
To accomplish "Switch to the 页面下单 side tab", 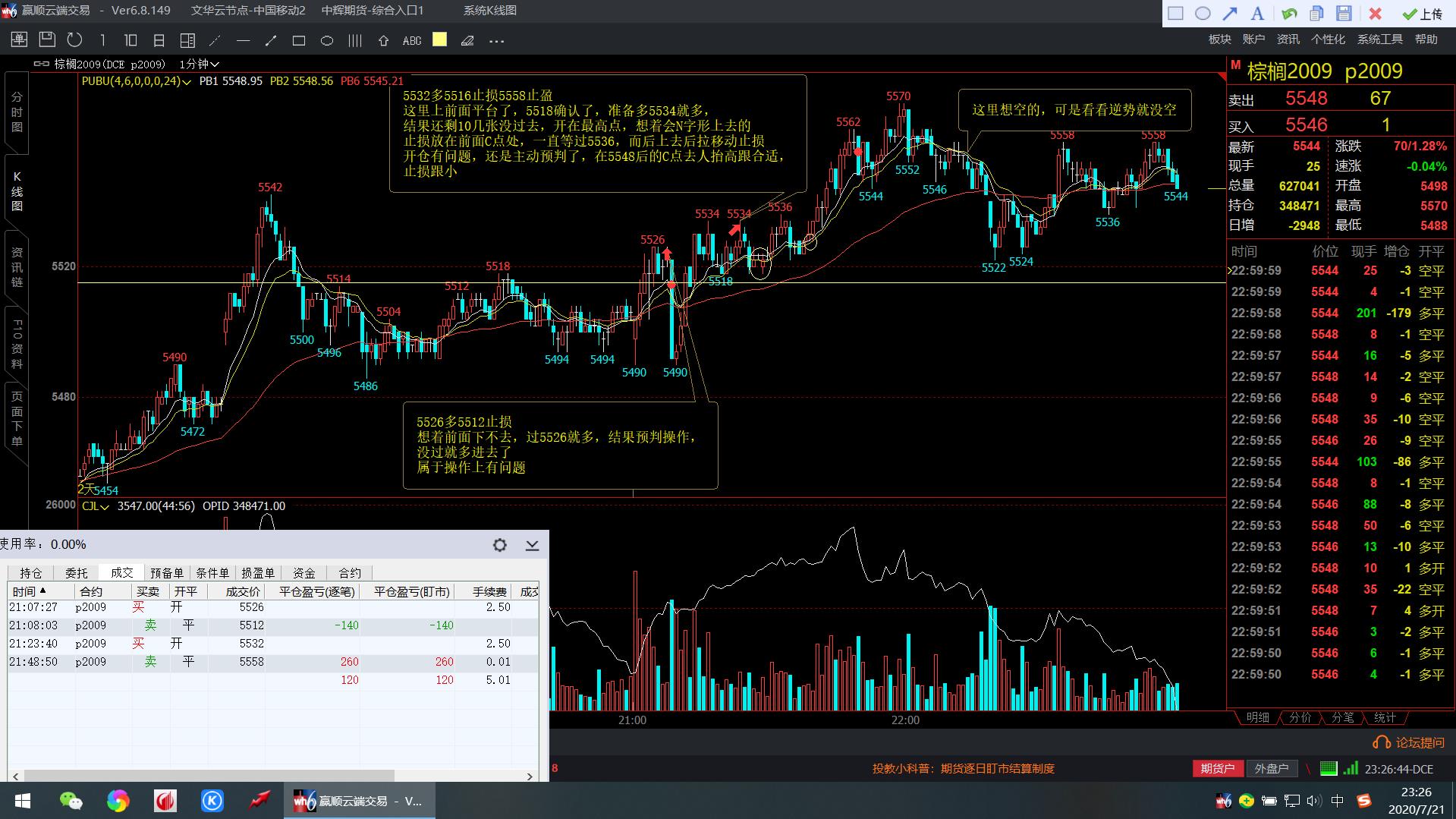I will coord(17,419).
